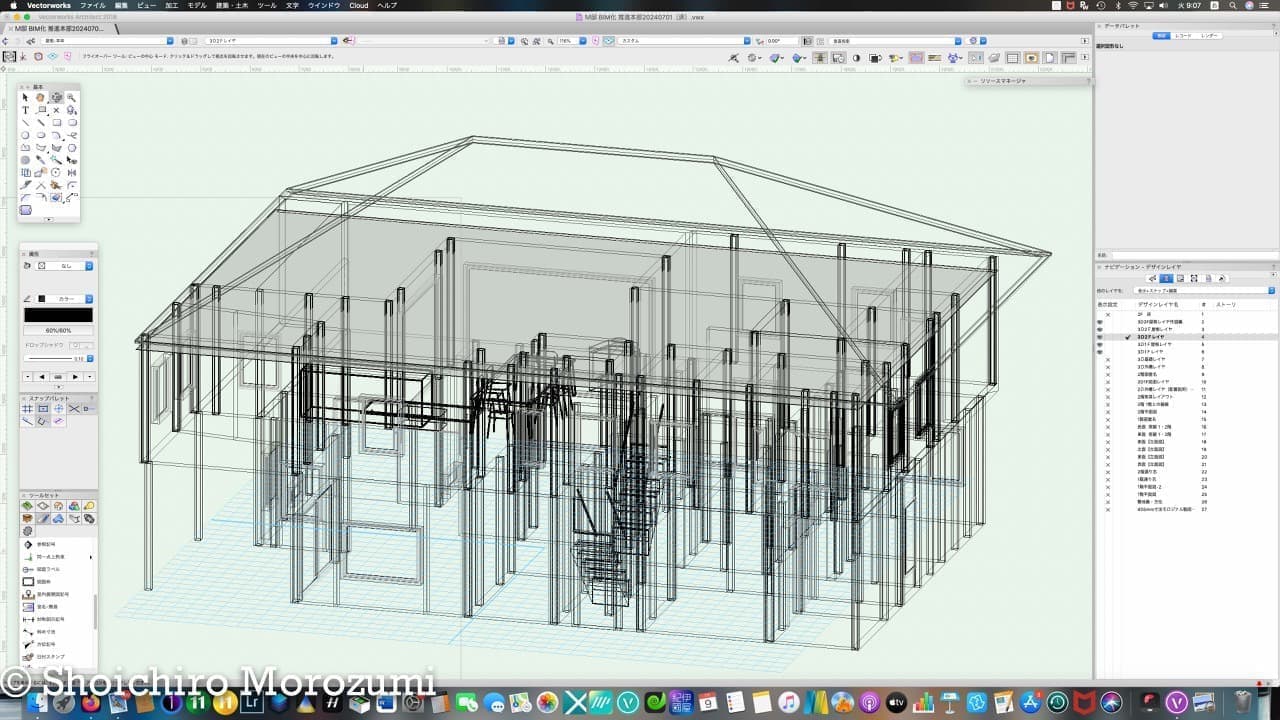Viewport: 1280px width, 720px height.
Task: Select the Zoom magnifier tool
Action: [72, 97]
